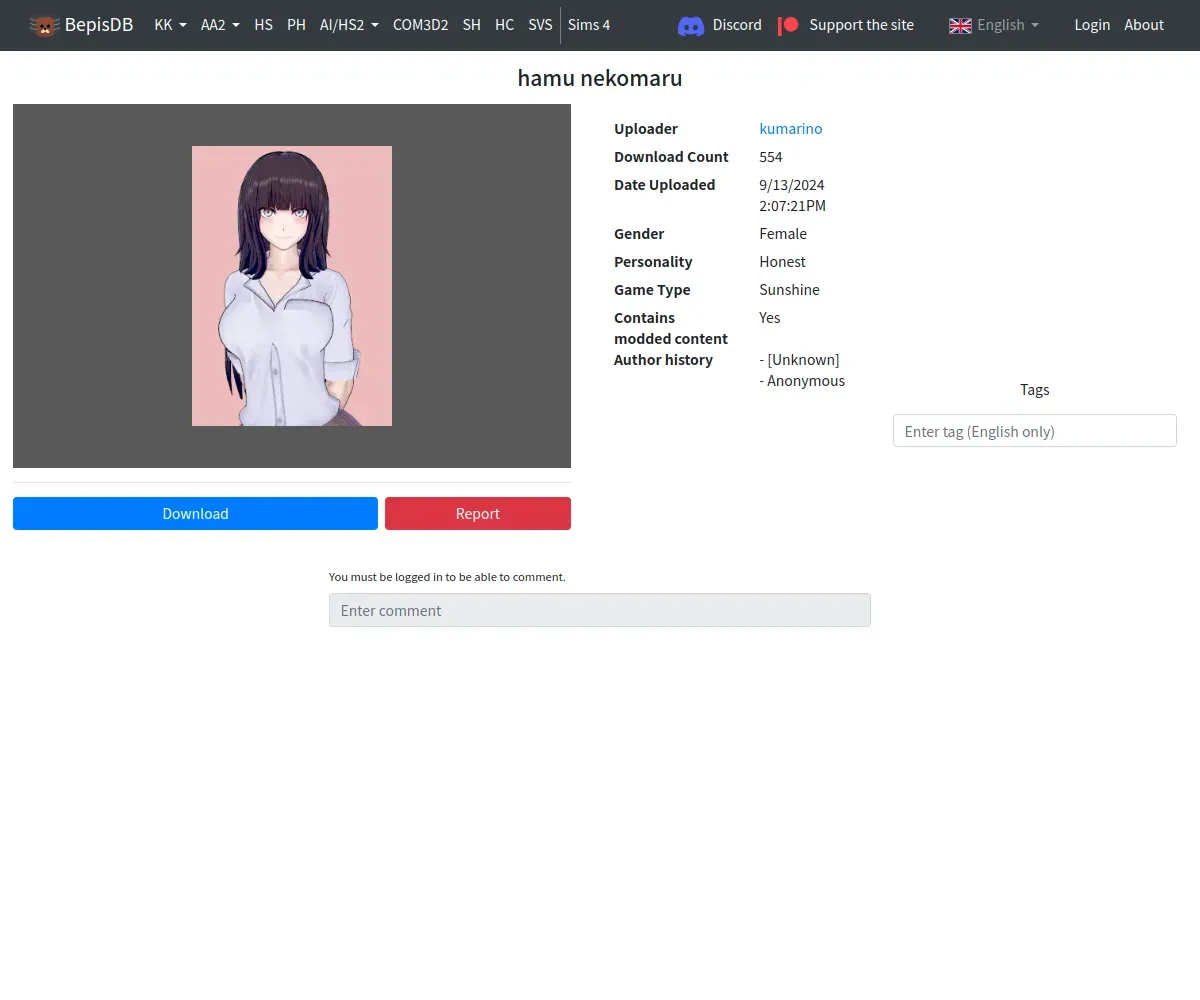Screen dimensions: 1200x1000
Task: Click the UK flag language icon
Action: pyautogui.click(x=960, y=25)
